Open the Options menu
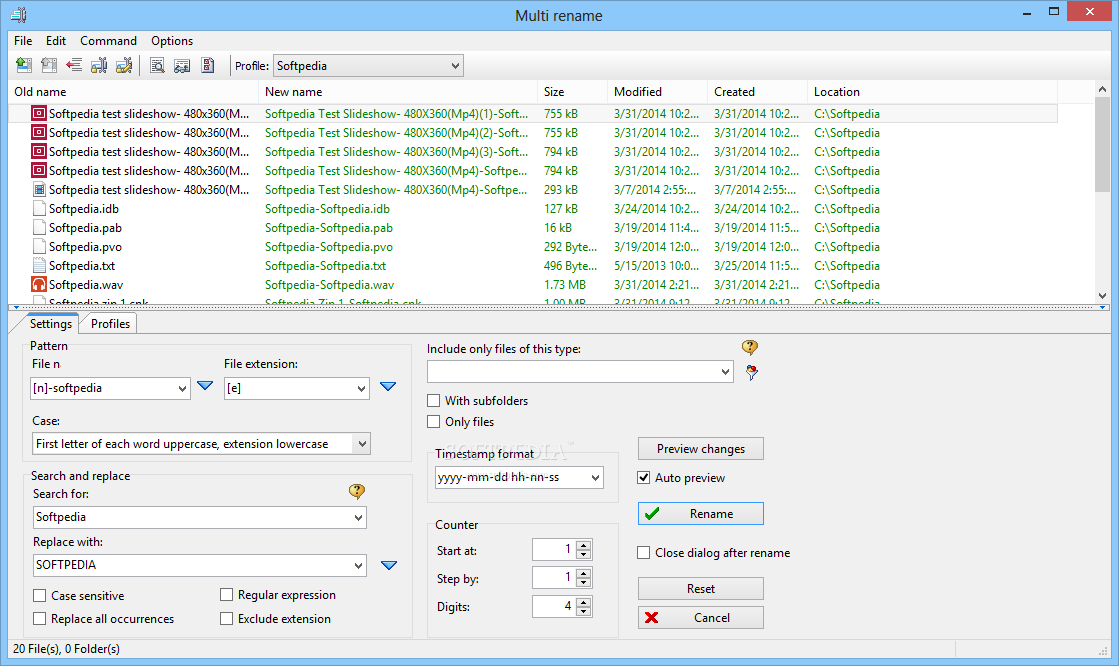The width and height of the screenshot is (1119, 666). [172, 41]
